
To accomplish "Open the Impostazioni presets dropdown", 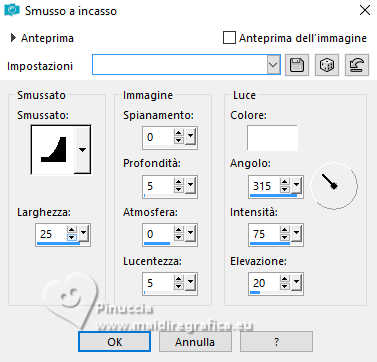I will point(273,65).
